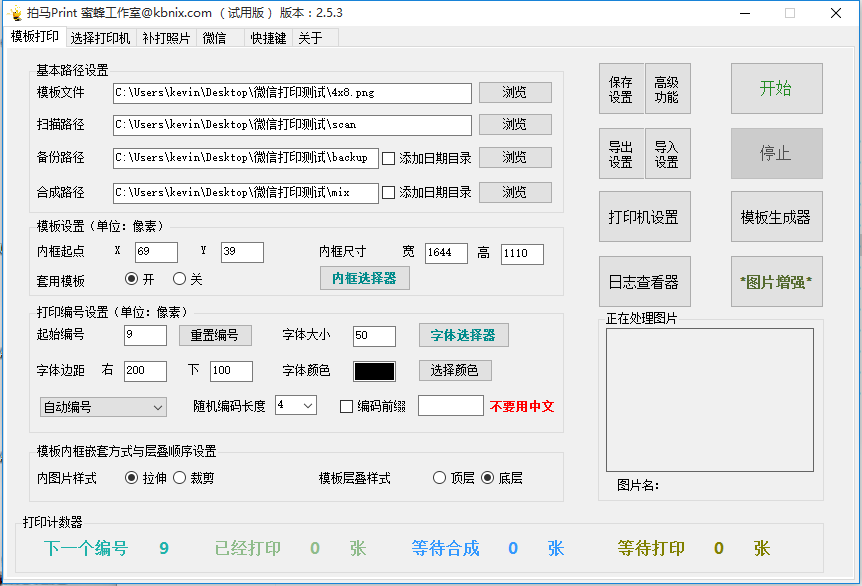
Task: Click the 停止 (Stop) button
Action: point(778,153)
